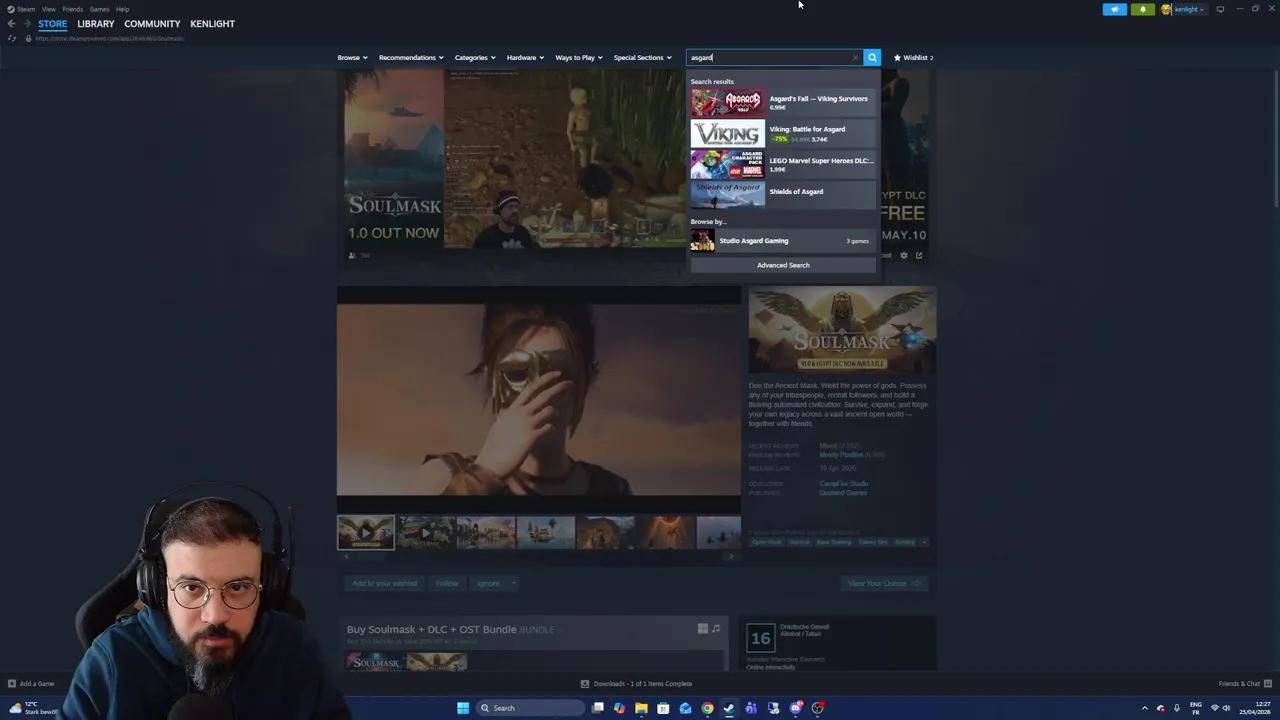Image resolution: width=1280 pixels, height=720 pixels.
Task: Expand the Ways to Play dropdown
Action: 579,57
